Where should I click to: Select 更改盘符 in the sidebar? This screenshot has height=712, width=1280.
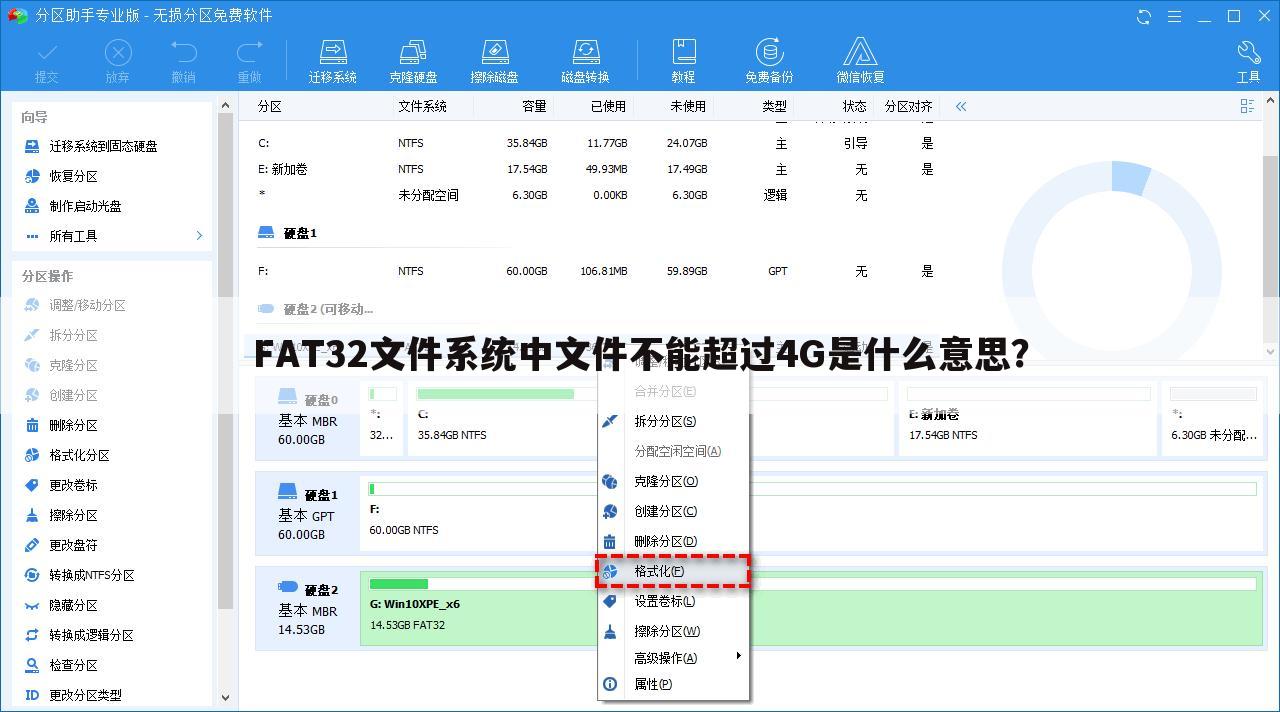click(x=73, y=545)
